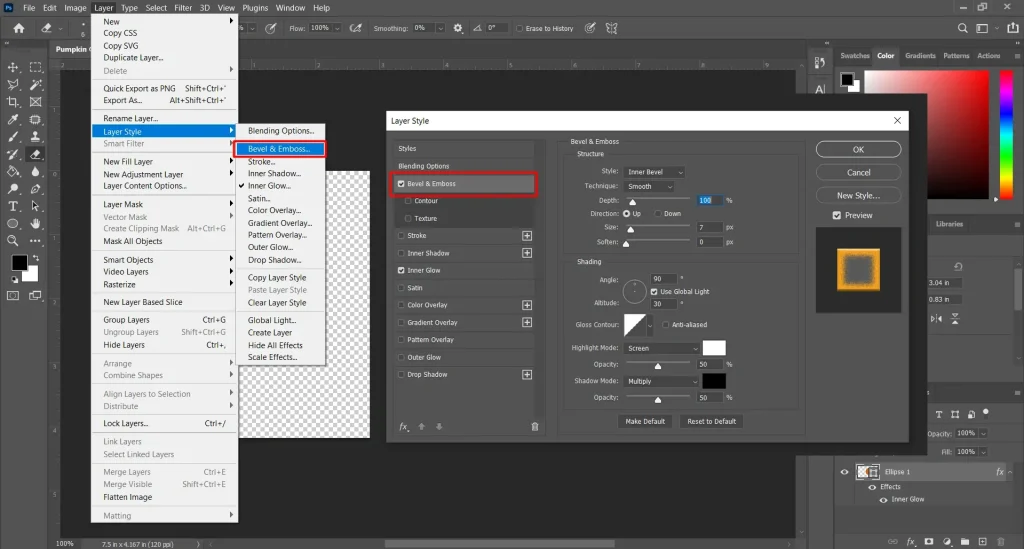Click Cancel in Layer Style dialog
This screenshot has width=1024, height=549.
[858, 172]
